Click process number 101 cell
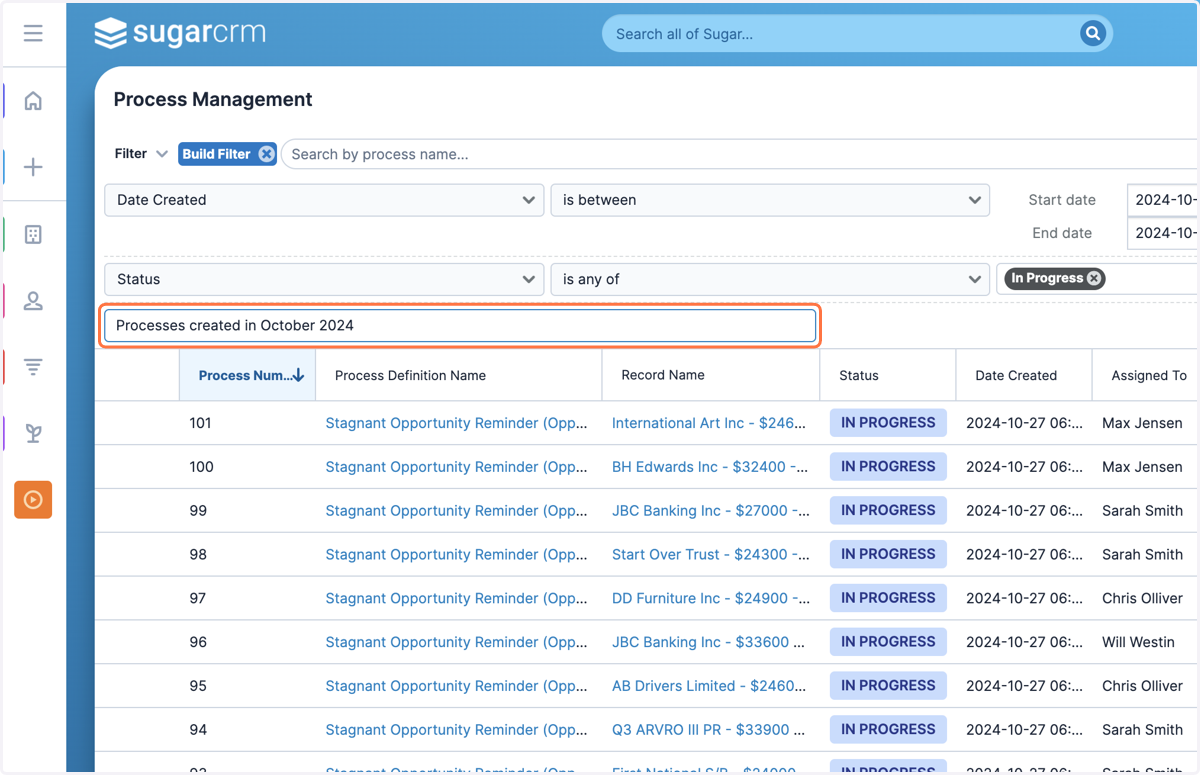Screen dimensions: 1200x775 [x=201, y=423]
